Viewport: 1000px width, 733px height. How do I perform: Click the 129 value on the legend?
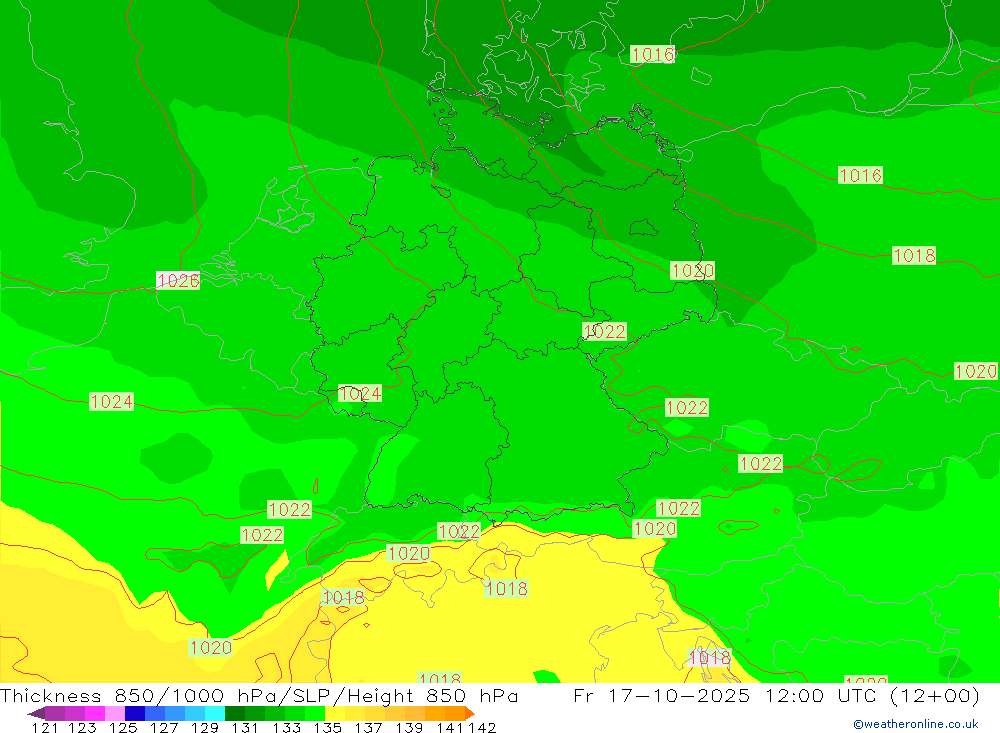205,727
